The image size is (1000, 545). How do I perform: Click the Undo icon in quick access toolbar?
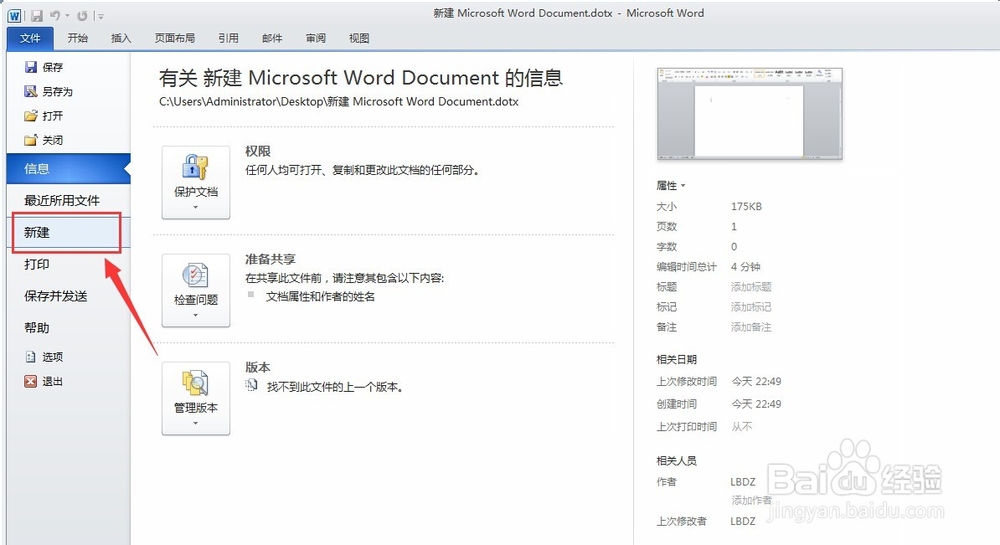tap(55, 16)
